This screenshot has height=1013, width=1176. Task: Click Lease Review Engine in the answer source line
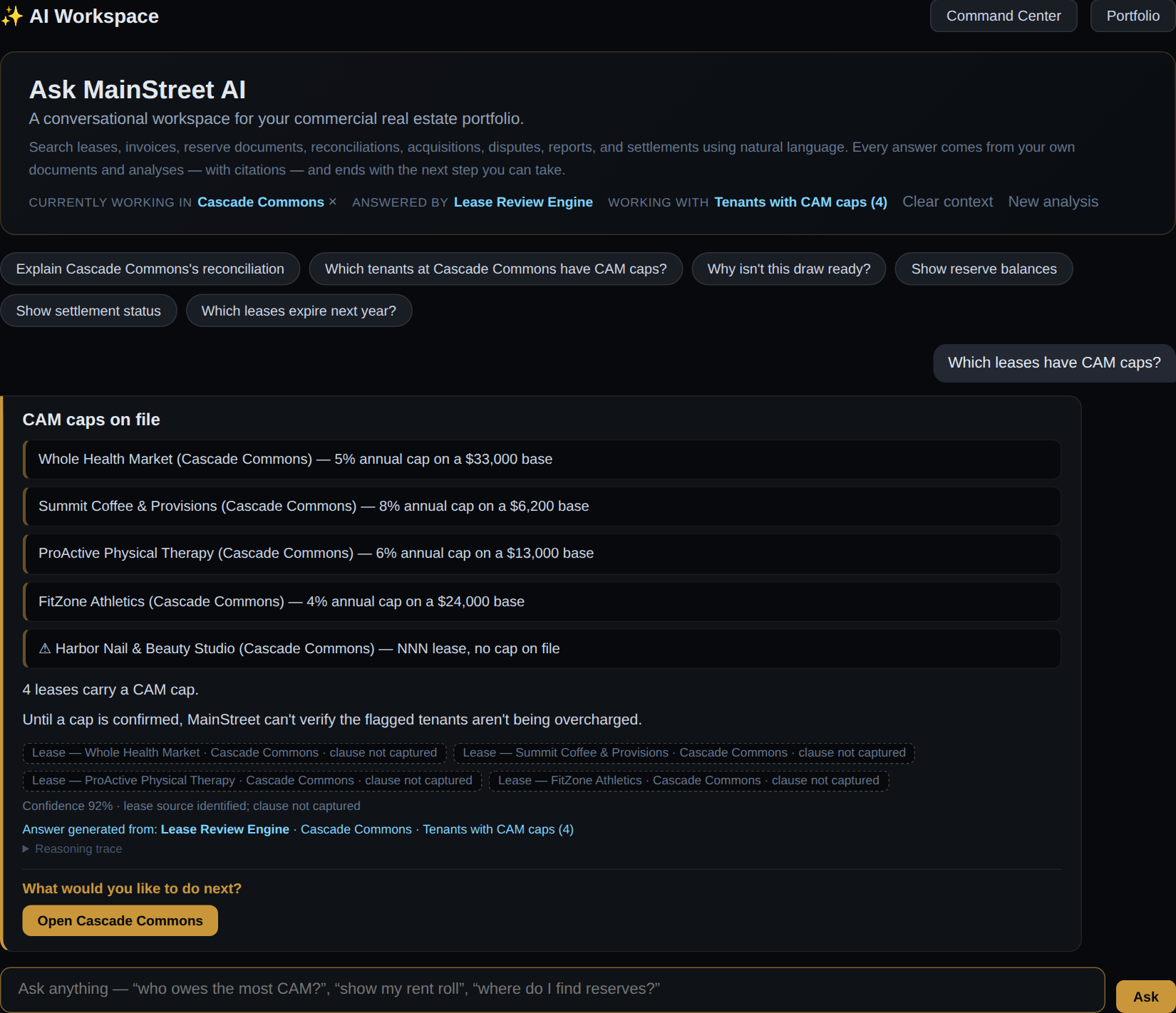pyautogui.click(x=225, y=829)
